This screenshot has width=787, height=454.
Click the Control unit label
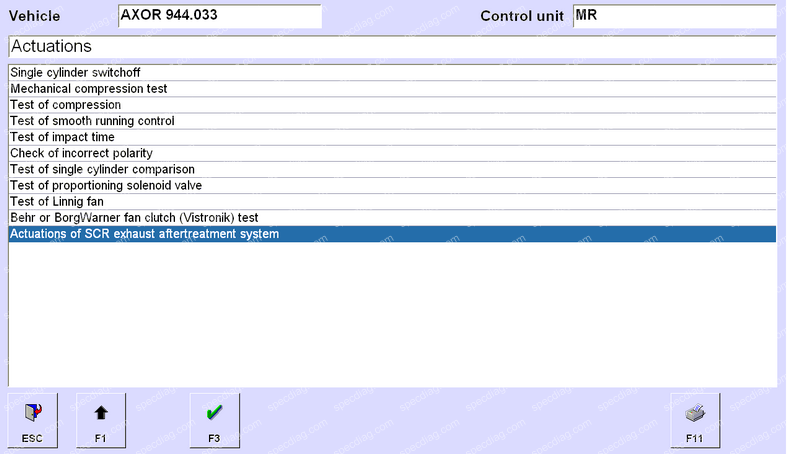(522, 17)
